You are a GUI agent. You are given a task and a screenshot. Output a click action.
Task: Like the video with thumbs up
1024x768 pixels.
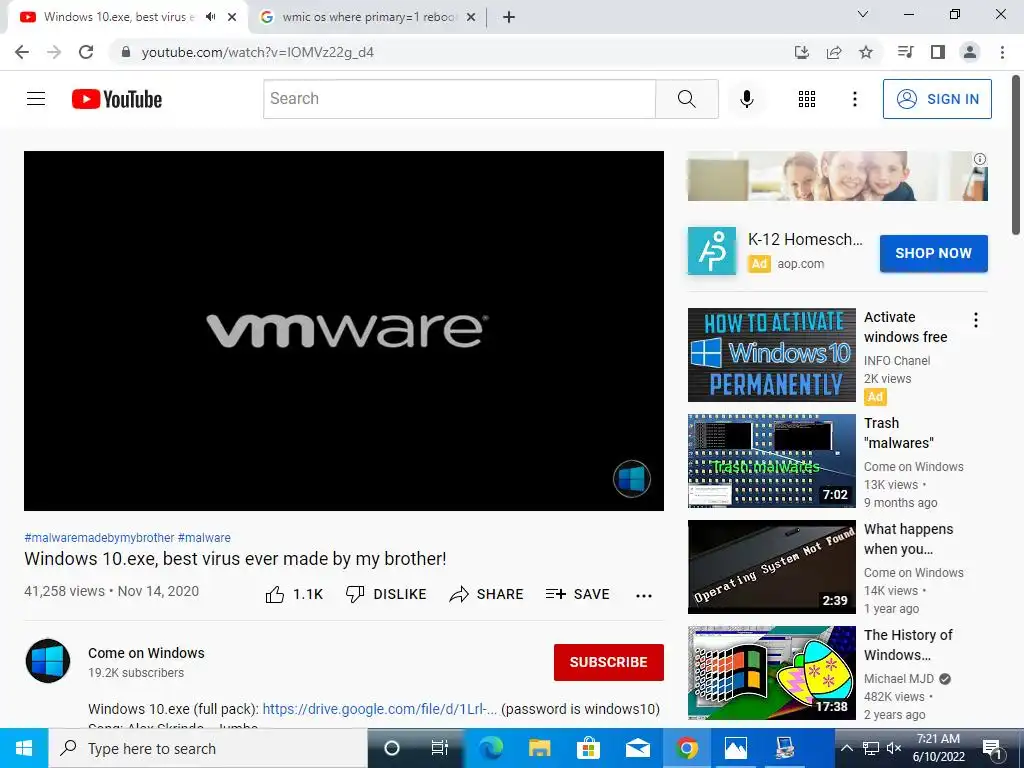point(295,594)
